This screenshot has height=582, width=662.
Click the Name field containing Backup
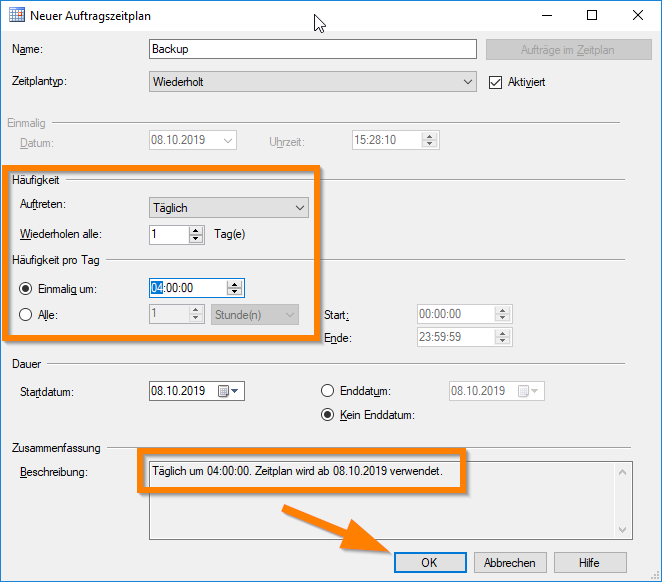pos(313,49)
